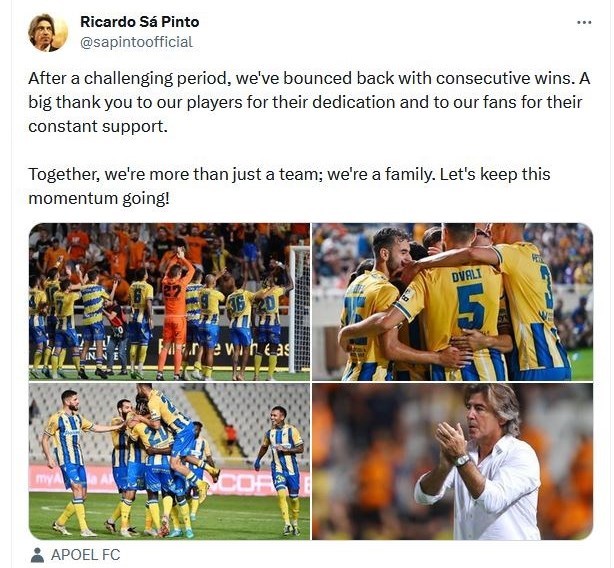This screenshot has height=568, width=614.
Task: Open photo of coach clapping in white shirt
Action: pyautogui.click(x=452, y=462)
